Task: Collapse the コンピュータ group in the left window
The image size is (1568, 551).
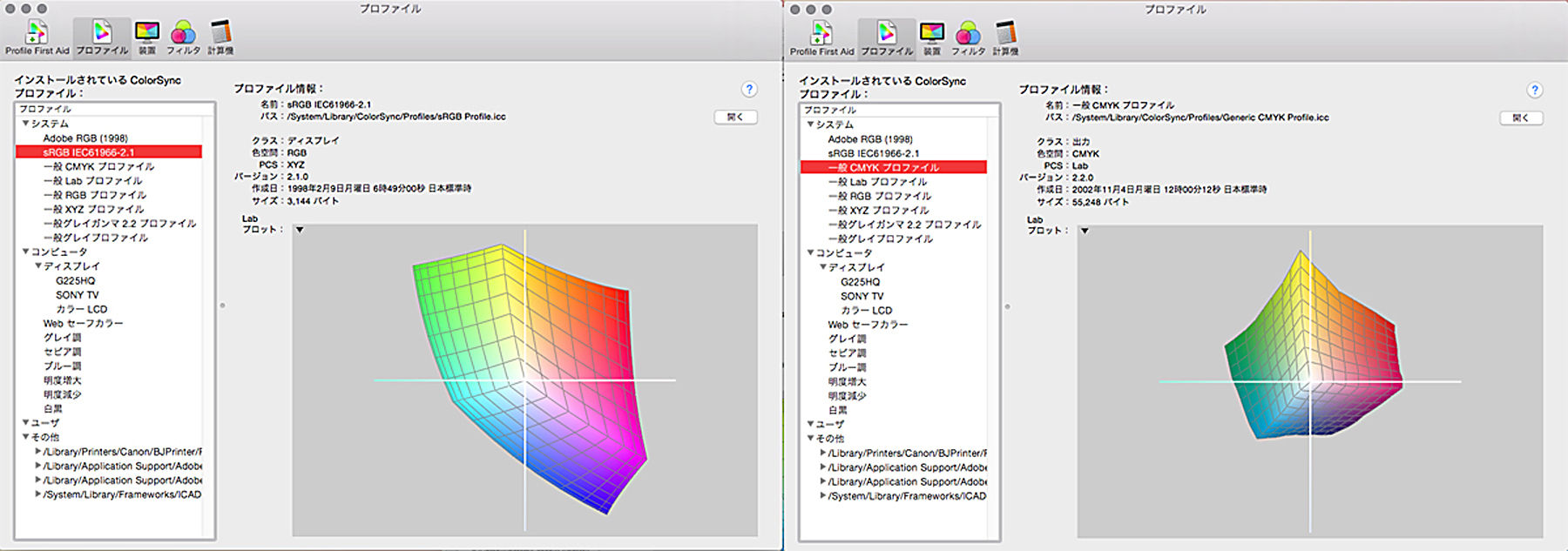Action: [25, 252]
